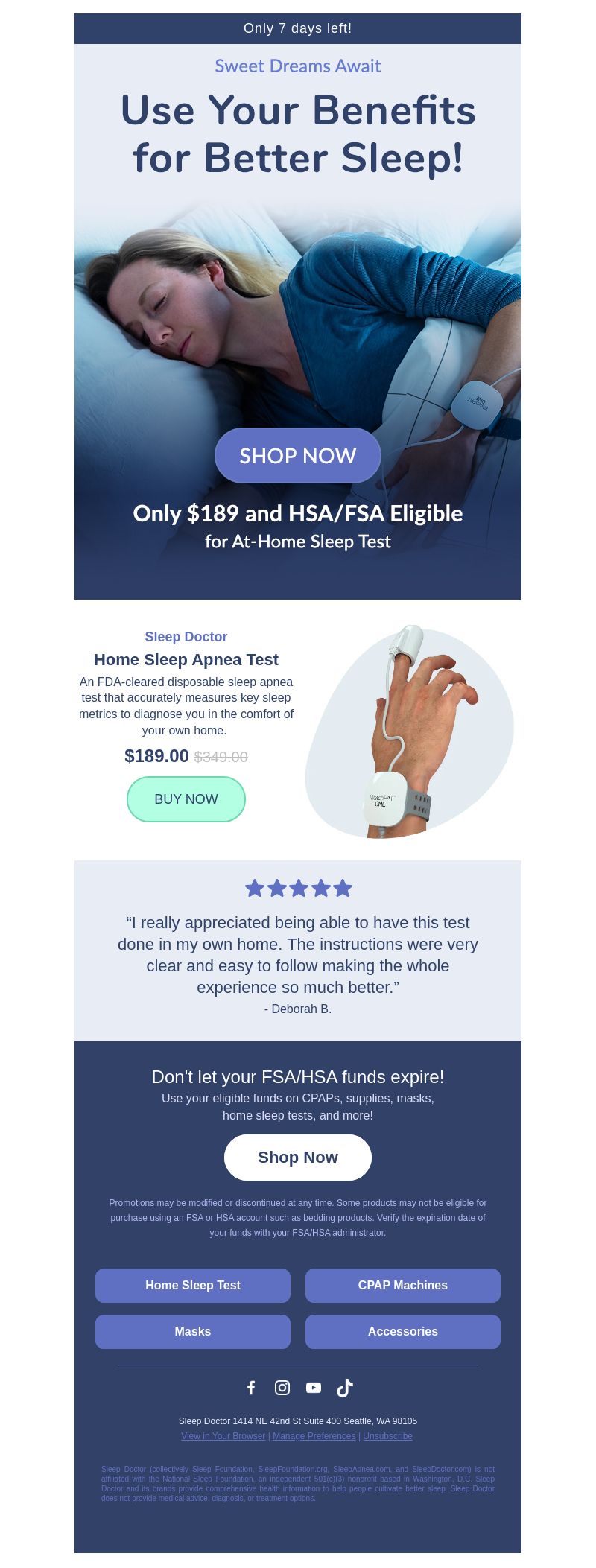This screenshot has width=596, height=1568.
Task: Select the Masks category button
Action: pos(193,1332)
